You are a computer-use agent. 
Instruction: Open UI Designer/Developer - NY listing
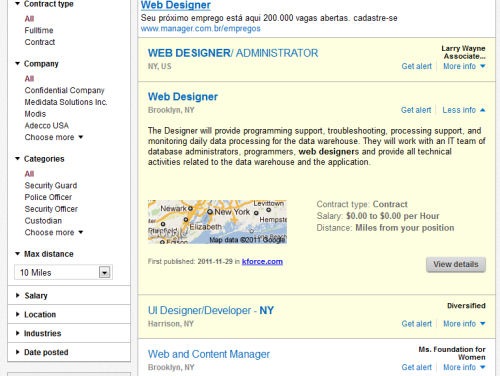211,310
